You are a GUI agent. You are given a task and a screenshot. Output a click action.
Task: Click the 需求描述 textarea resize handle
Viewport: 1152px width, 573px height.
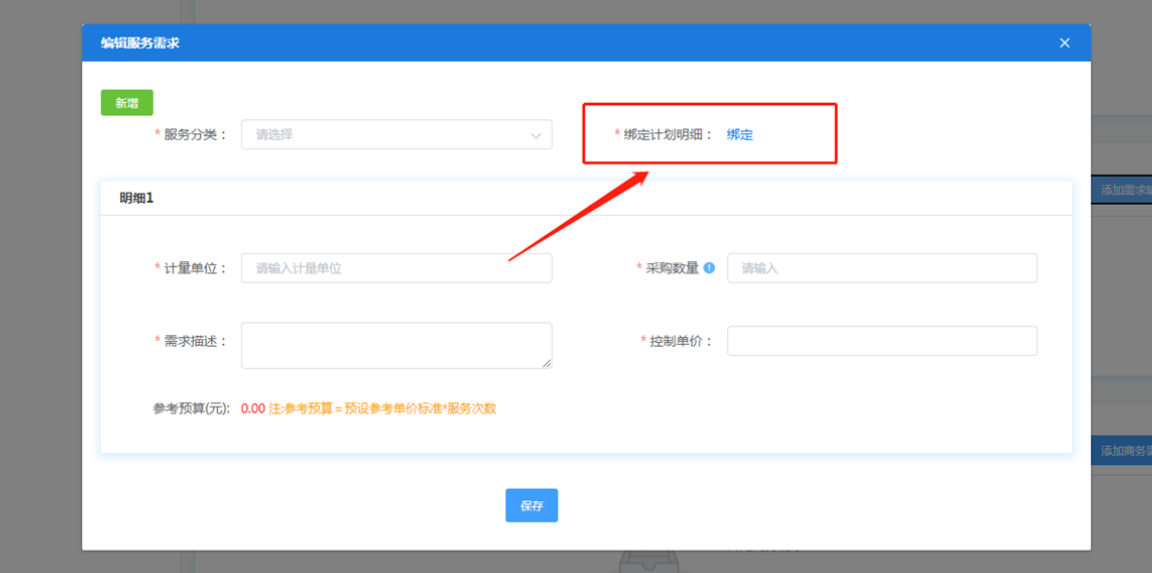click(x=546, y=363)
